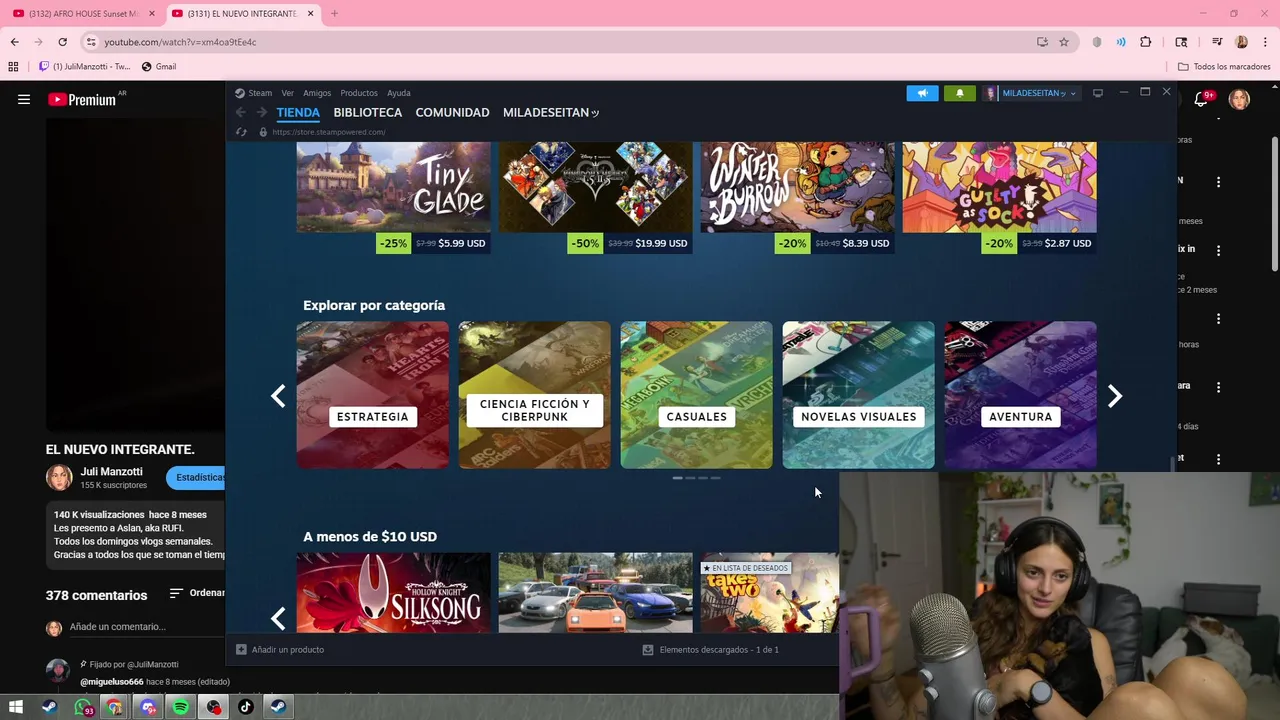Image resolution: width=1280 pixels, height=720 pixels.
Task: Open YouTube hamburger guide menu
Action: [24, 99]
